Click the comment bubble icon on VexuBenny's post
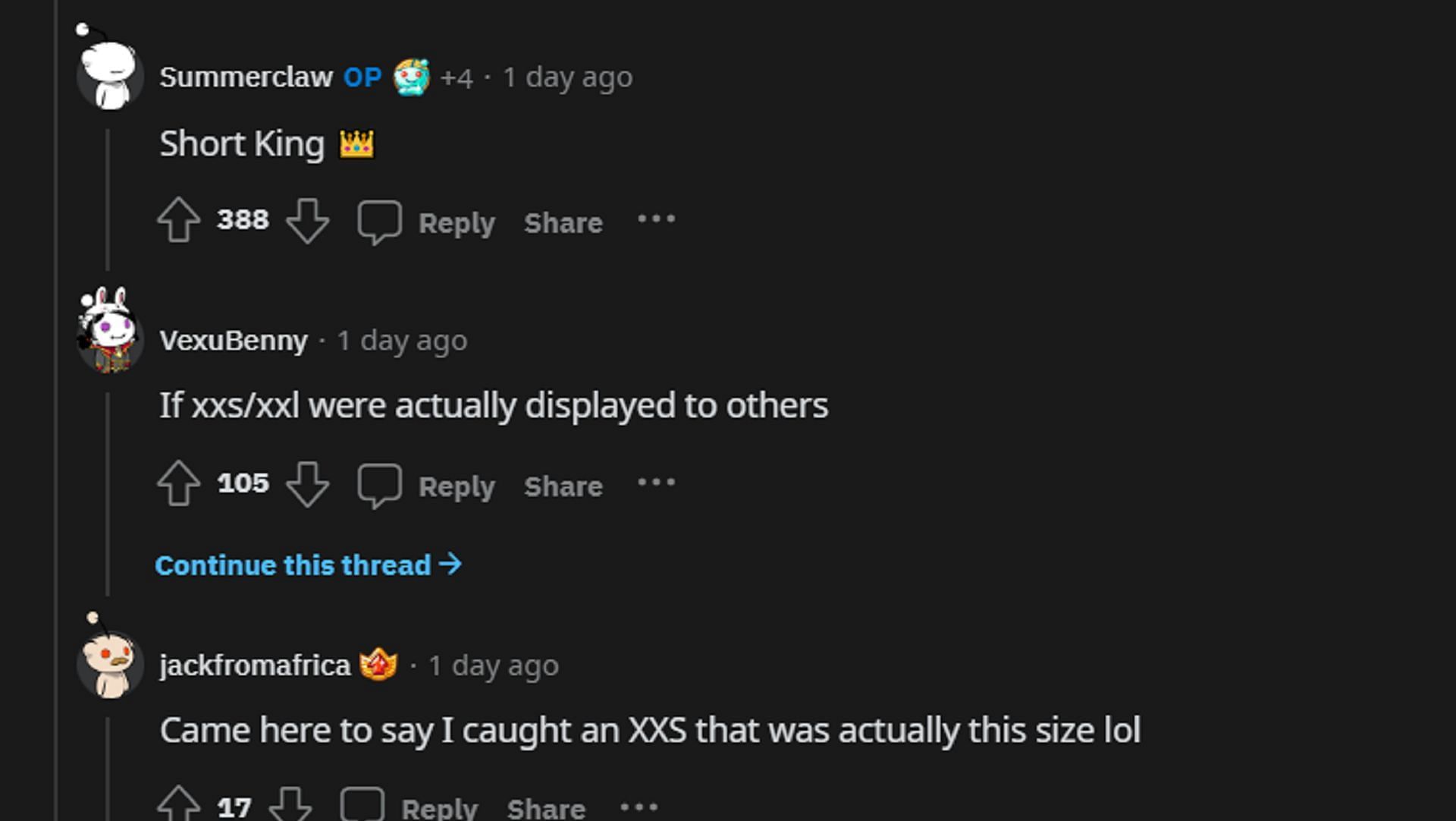The image size is (1456, 821). click(378, 485)
